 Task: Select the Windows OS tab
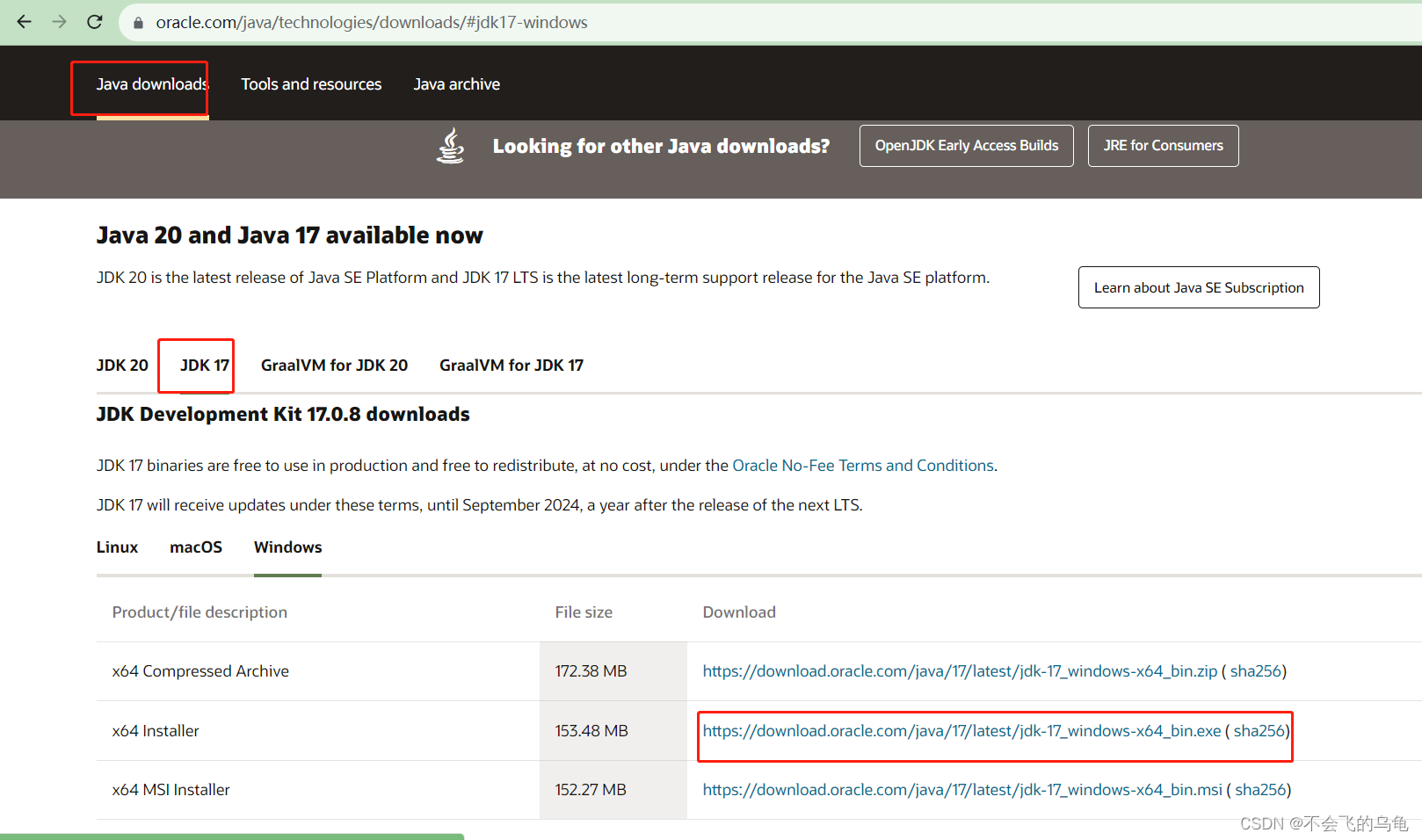(x=288, y=547)
